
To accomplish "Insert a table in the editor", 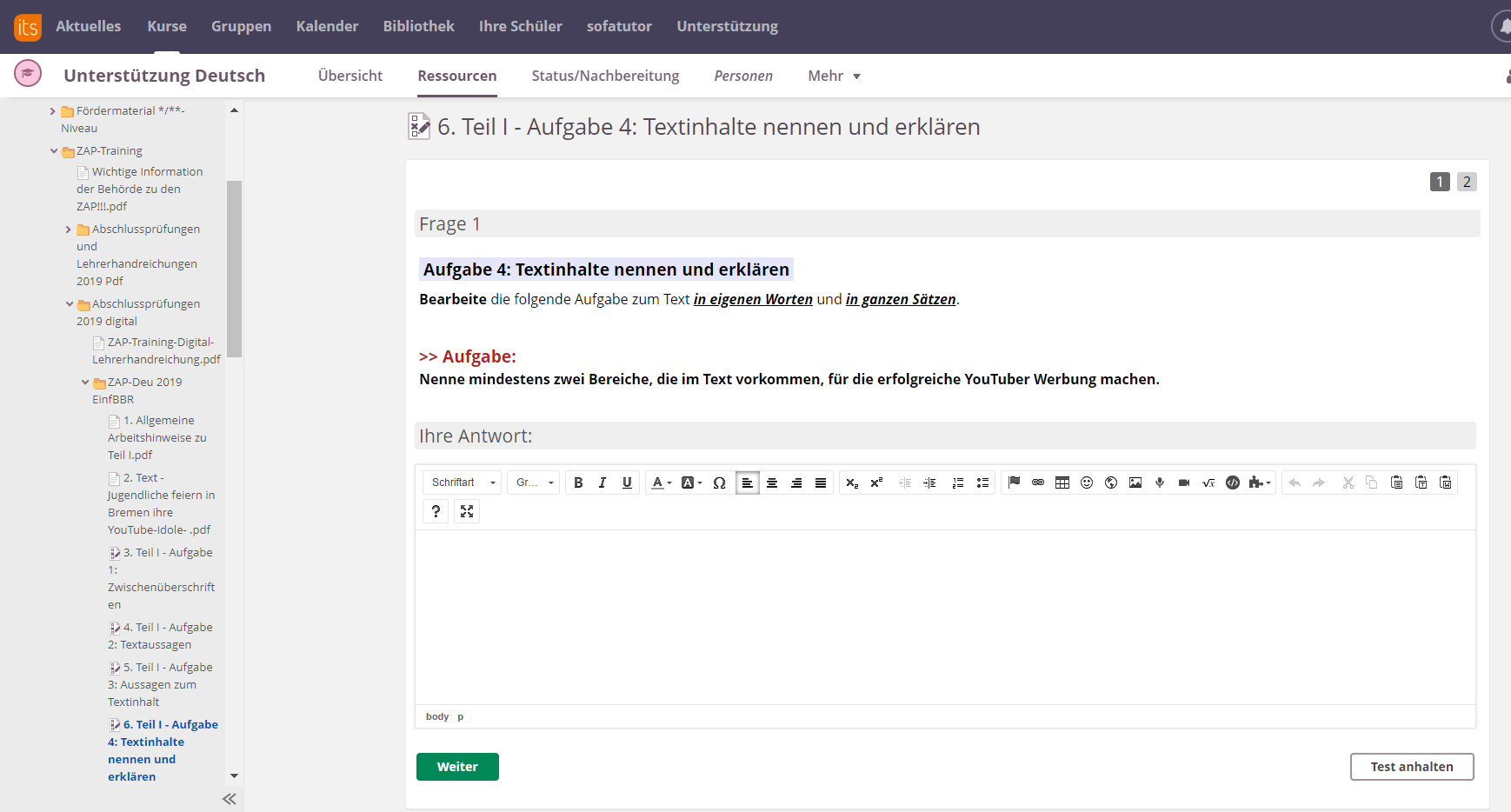I will [x=1062, y=483].
